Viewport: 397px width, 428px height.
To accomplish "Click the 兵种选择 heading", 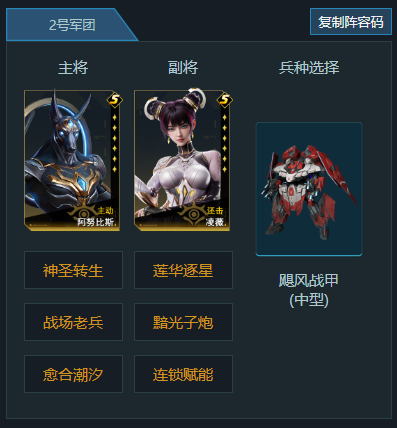I will tap(309, 68).
